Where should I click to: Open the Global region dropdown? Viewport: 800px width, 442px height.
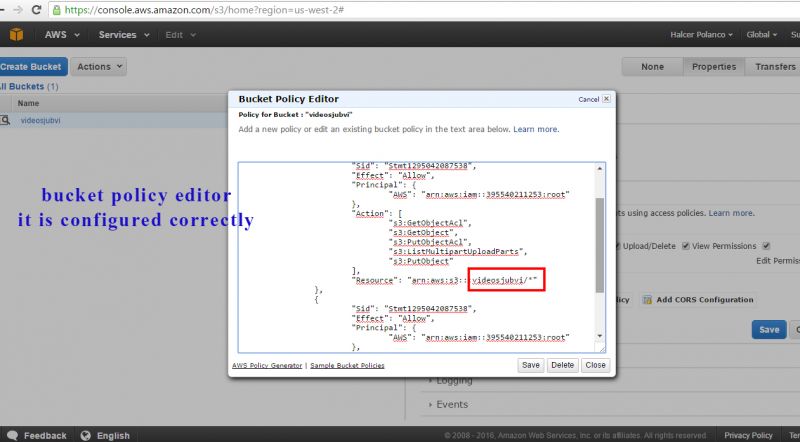[761, 35]
